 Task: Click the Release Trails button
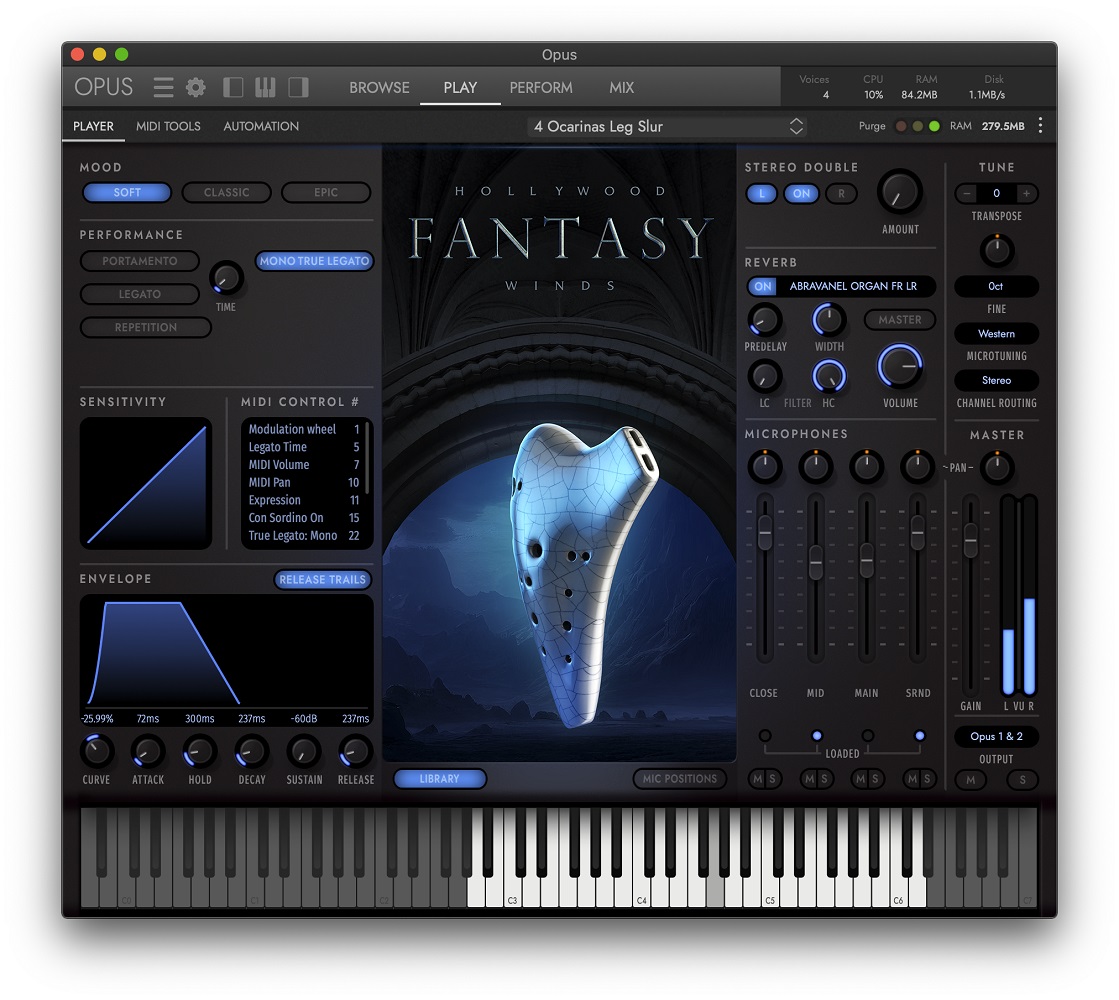(x=323, y=580)
